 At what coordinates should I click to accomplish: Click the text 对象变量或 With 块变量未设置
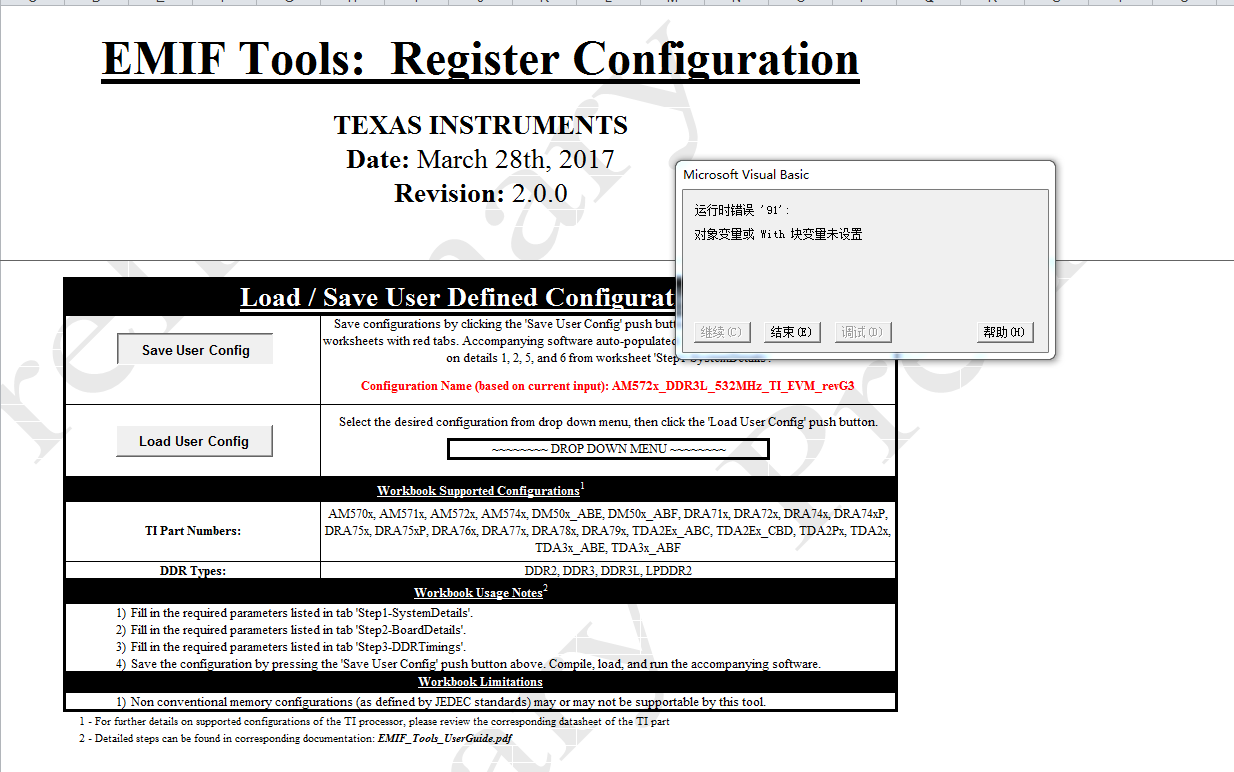778,234
